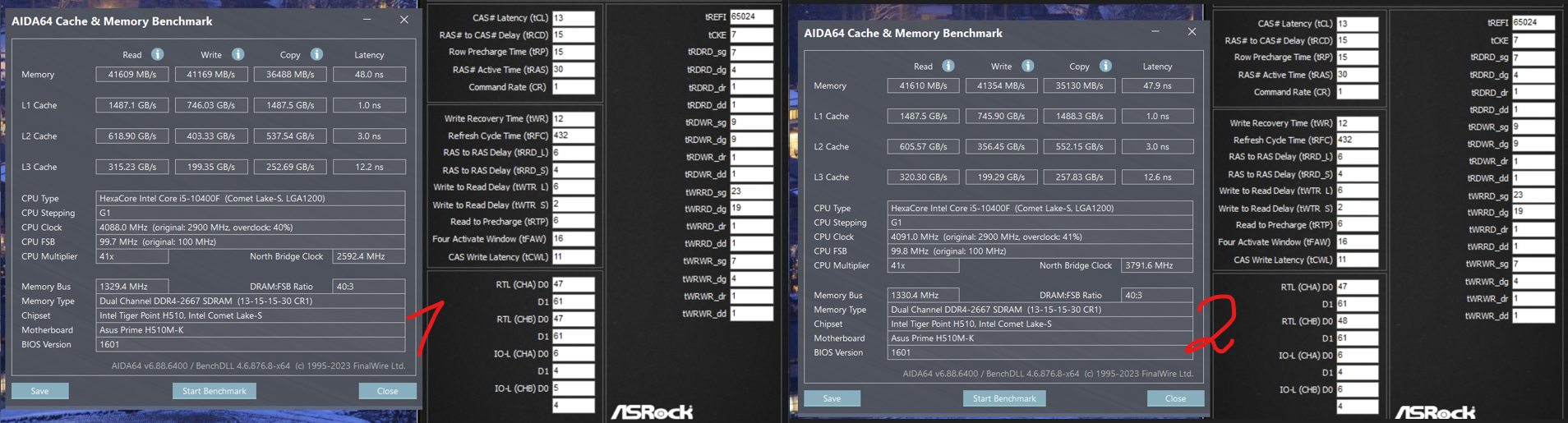This screenshot has height=423, width=1568.
Task: Select the memory latency value 48.0 ns
Action: click(x=369, y=74)
